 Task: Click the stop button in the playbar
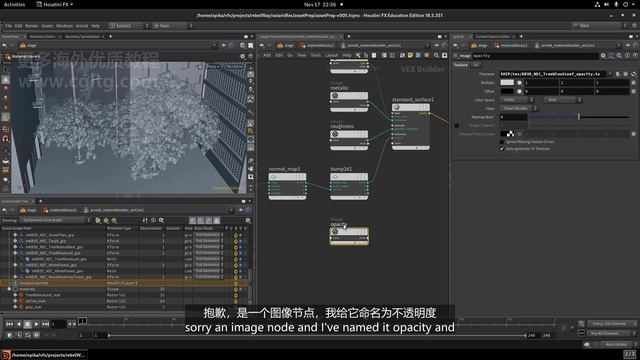tap(27, 324)
